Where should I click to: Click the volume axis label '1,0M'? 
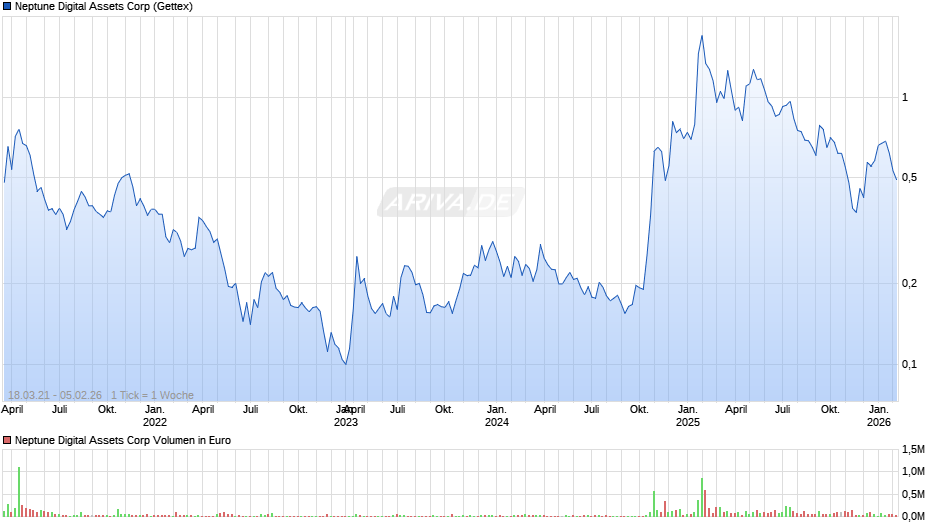coord(913,471)
